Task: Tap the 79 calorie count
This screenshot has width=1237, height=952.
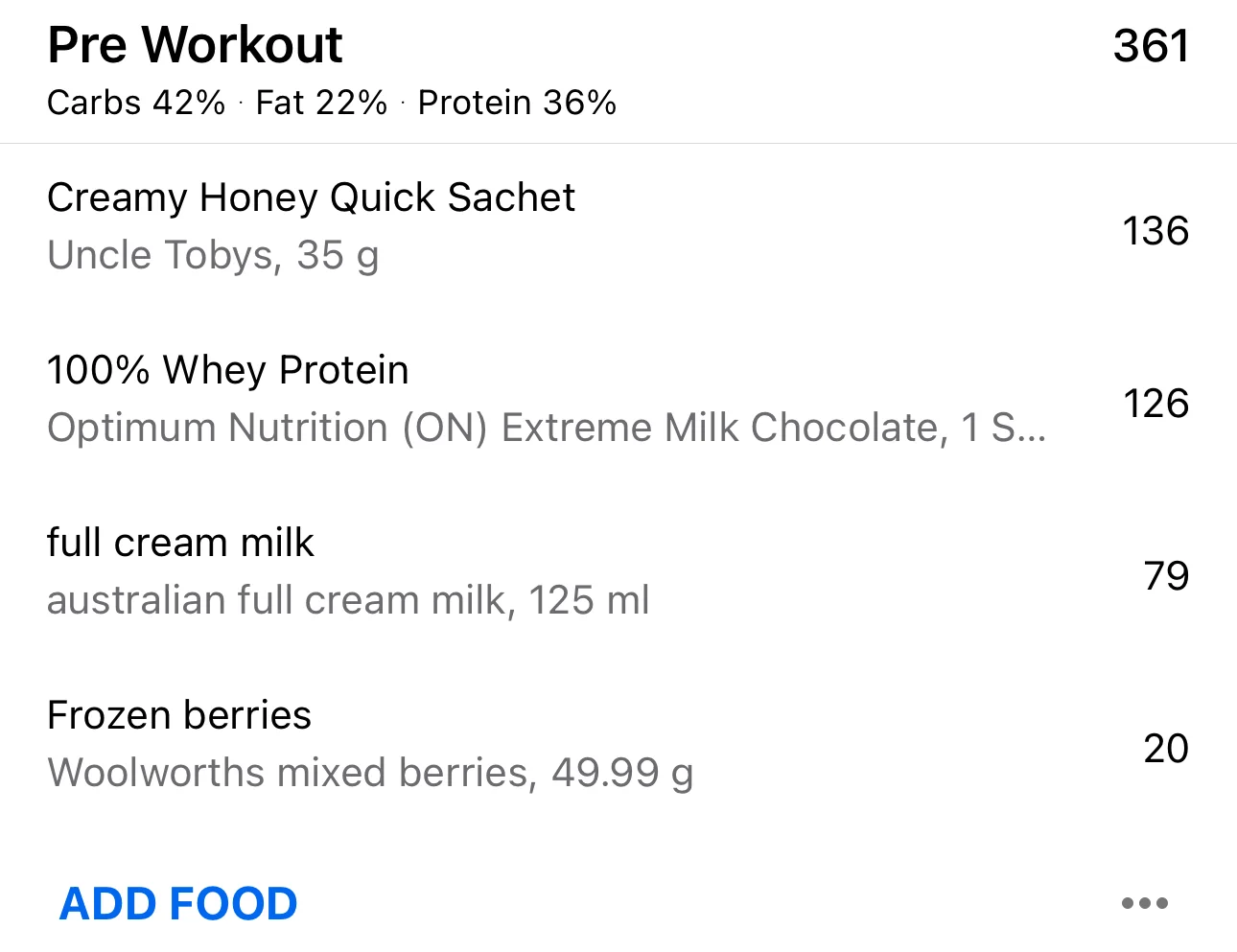Action: 1166,576
